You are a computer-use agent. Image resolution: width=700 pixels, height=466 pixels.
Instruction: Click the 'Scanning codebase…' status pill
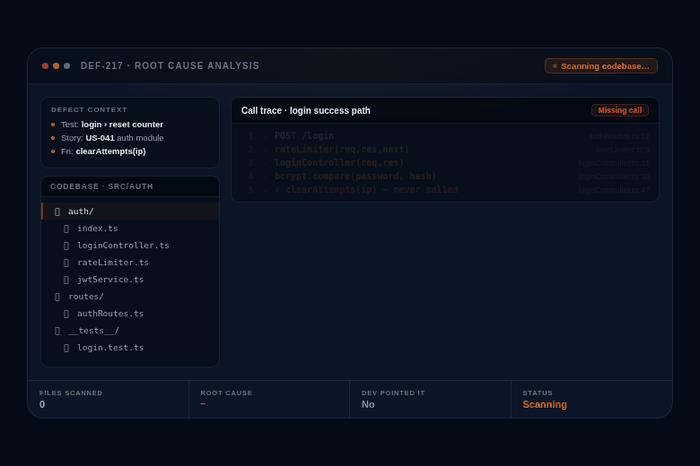[x=601, y=66]
